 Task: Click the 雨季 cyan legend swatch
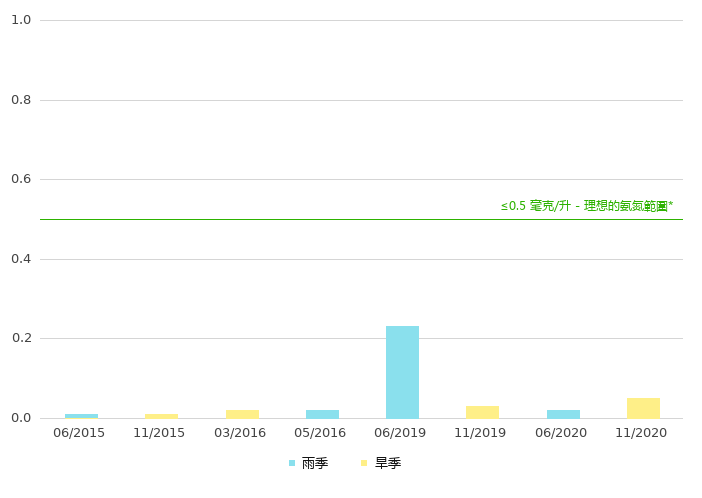click(x=292, y=463)
